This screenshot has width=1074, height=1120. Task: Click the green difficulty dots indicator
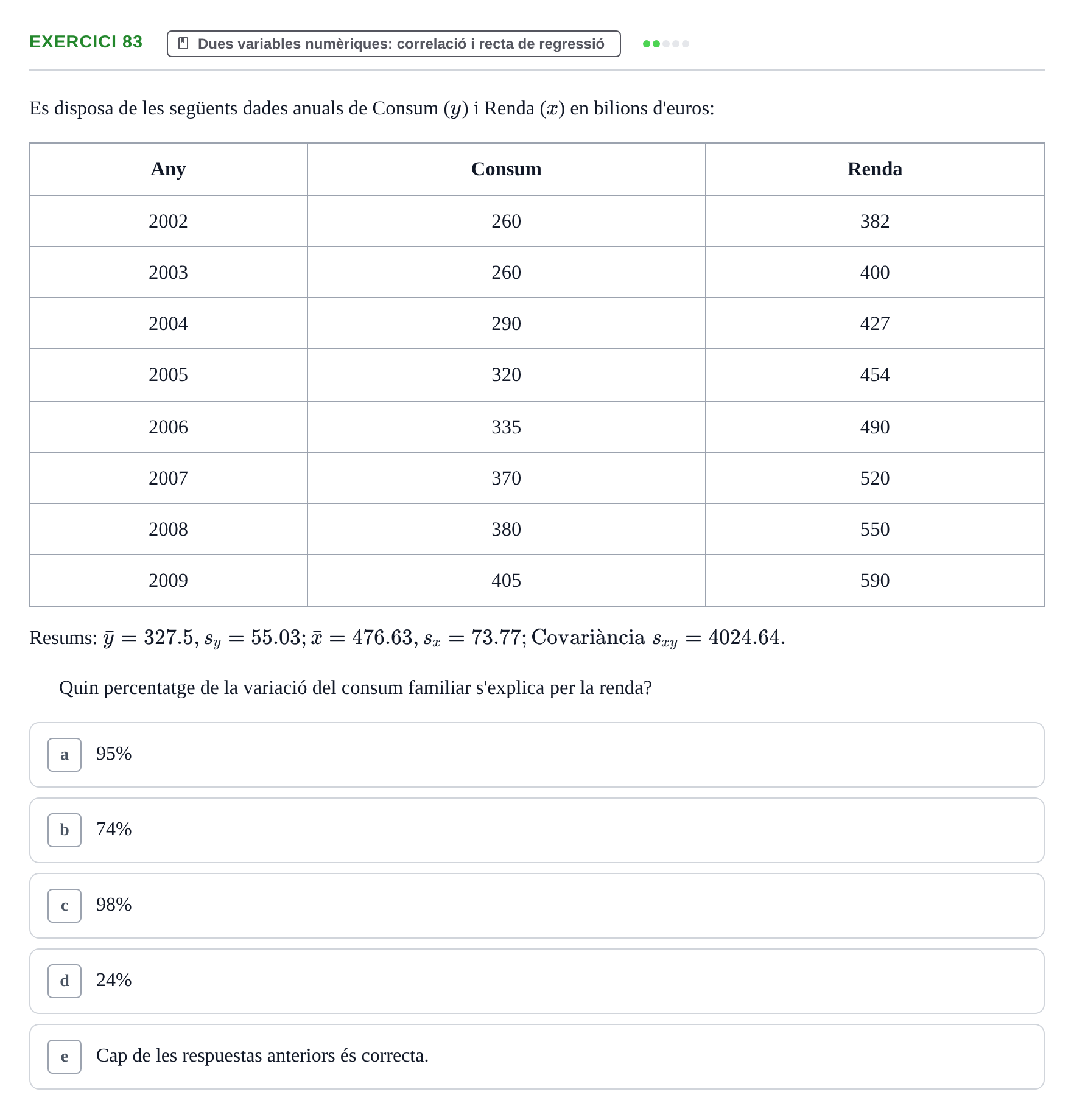click(x=666, y=44)
